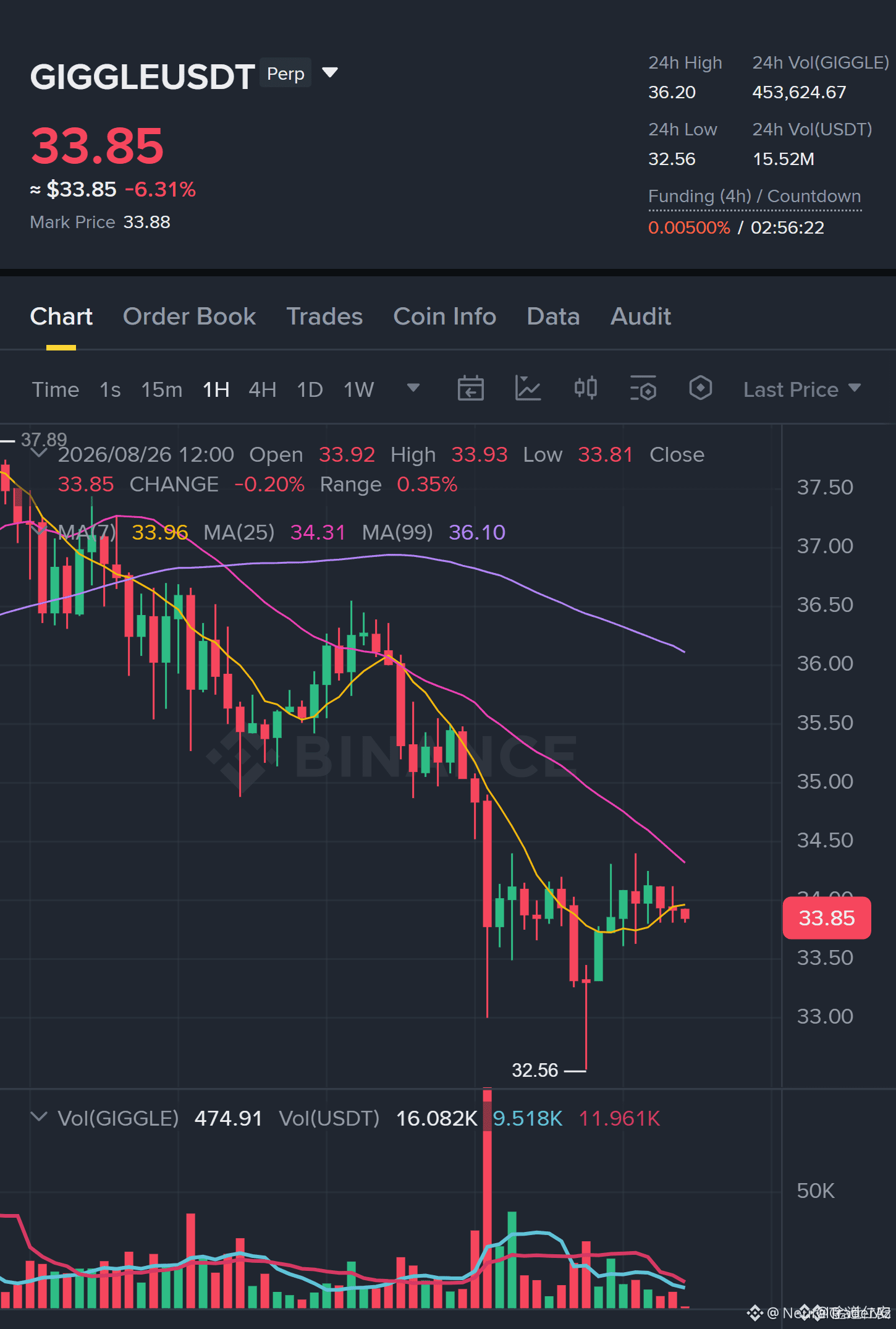The image size is (896, 1329).
Task: Tap the 02:56:22 funding countdown
Action: [x=788, y=227]
